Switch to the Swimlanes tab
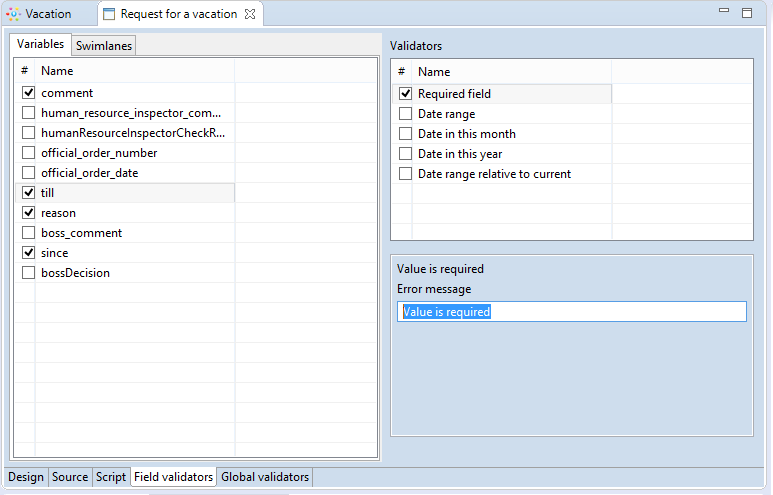The image size is (773, 495). coord(104,45)
